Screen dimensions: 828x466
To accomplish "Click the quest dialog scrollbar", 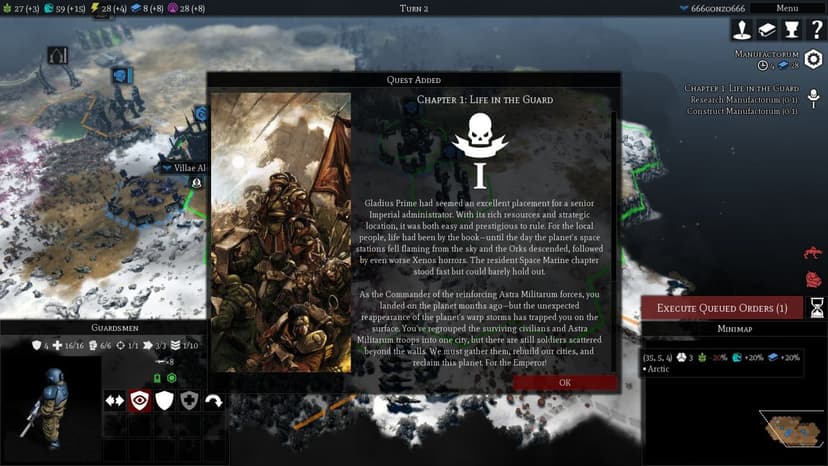I will (613, 240).
